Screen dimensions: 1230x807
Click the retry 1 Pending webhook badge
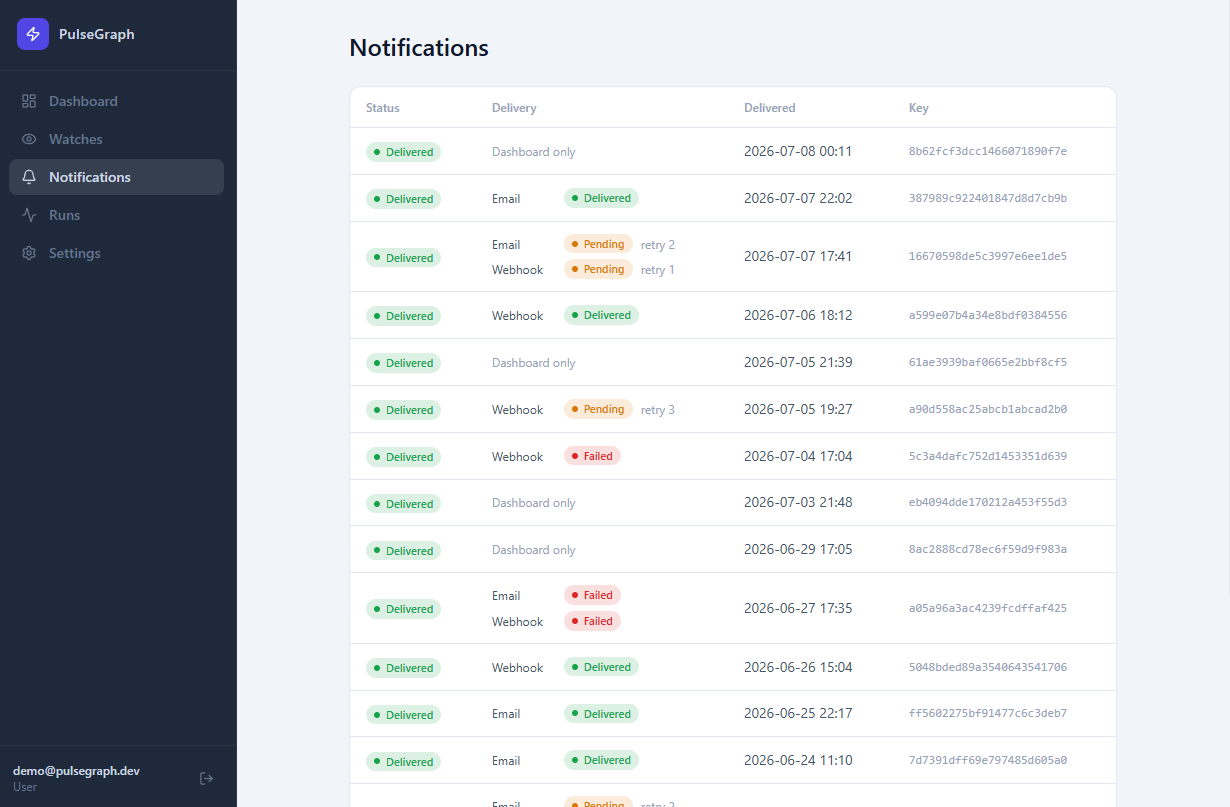(598, 269)
